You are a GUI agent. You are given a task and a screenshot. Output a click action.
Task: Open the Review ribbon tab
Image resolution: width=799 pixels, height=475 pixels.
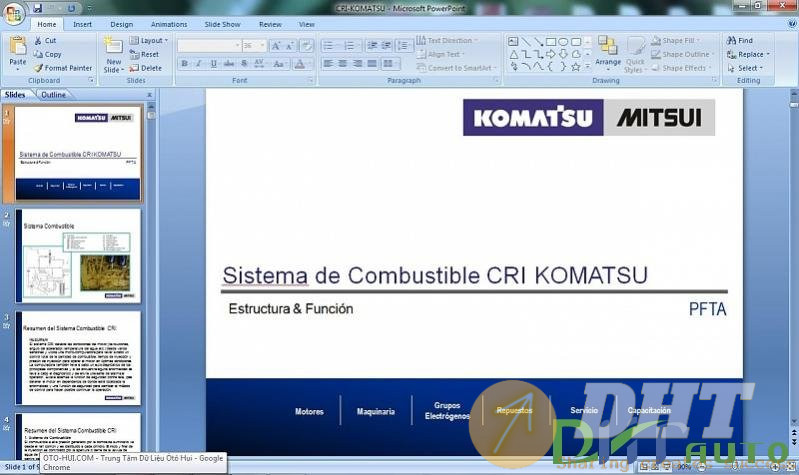click(270, 24)
